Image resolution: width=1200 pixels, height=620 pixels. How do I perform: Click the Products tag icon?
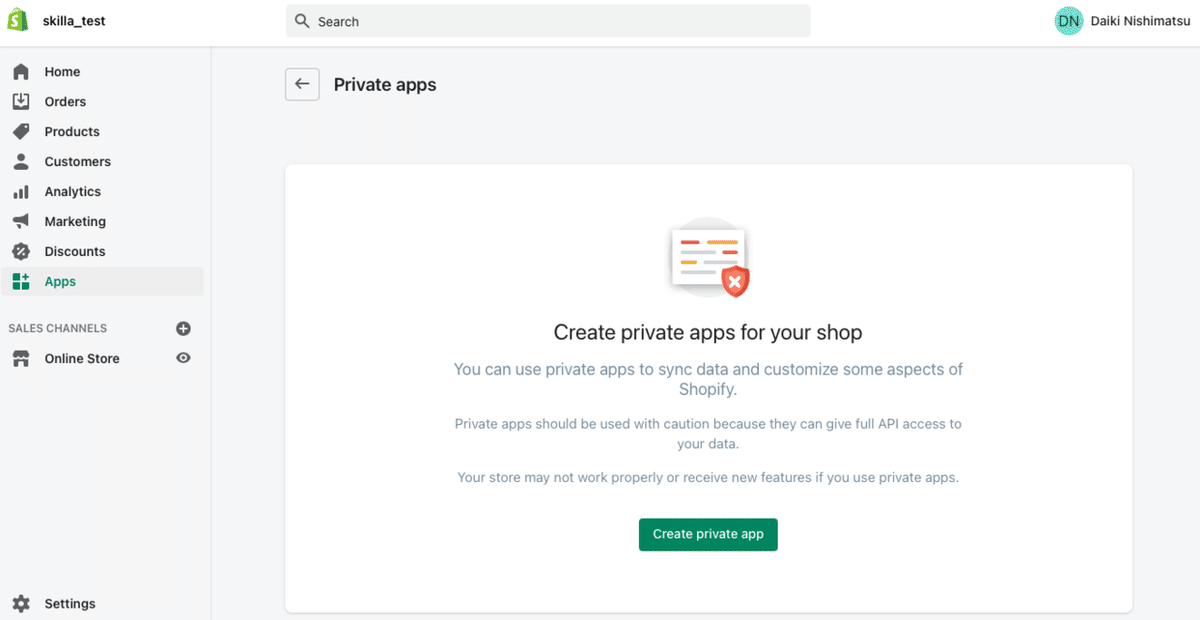click(x=21, y=132)
